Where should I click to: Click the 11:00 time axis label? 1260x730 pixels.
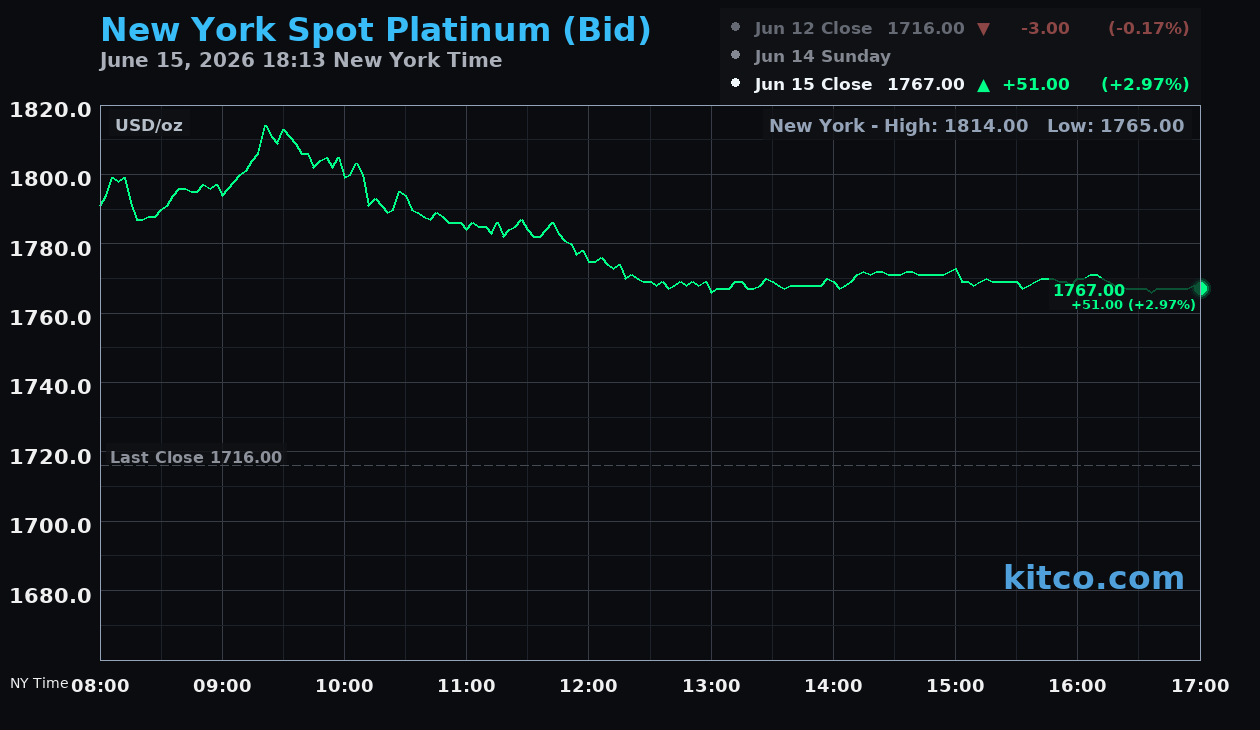[x=467, y=686]
